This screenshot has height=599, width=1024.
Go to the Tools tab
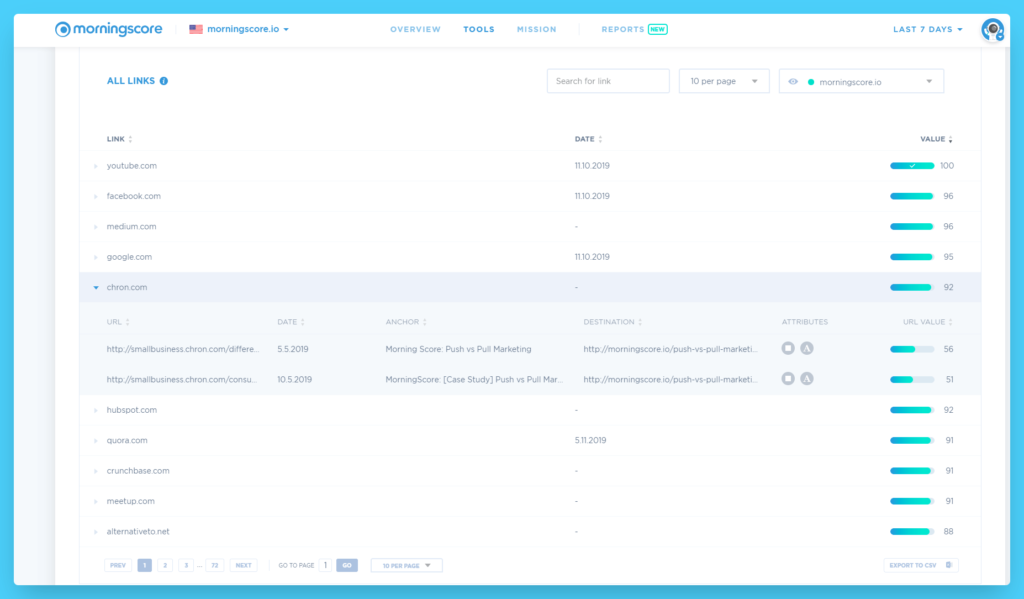(479, 29)
